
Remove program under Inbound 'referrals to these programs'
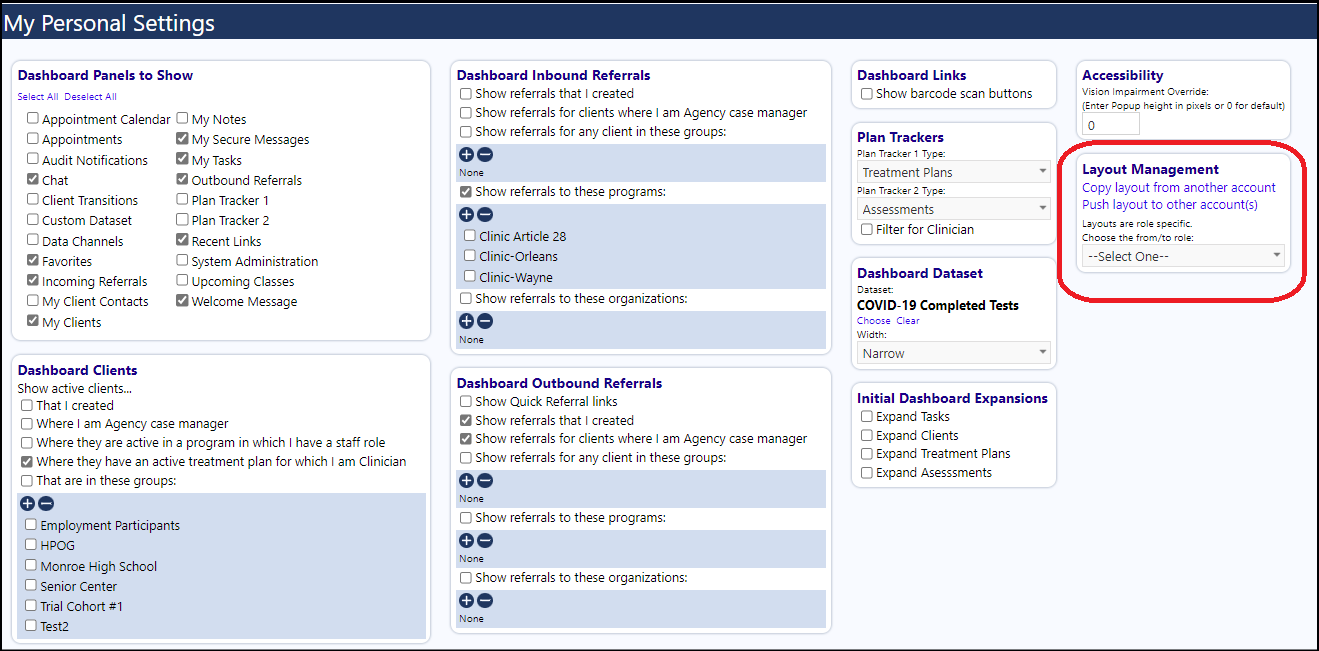pyautogui.click(x=484, y=215)
